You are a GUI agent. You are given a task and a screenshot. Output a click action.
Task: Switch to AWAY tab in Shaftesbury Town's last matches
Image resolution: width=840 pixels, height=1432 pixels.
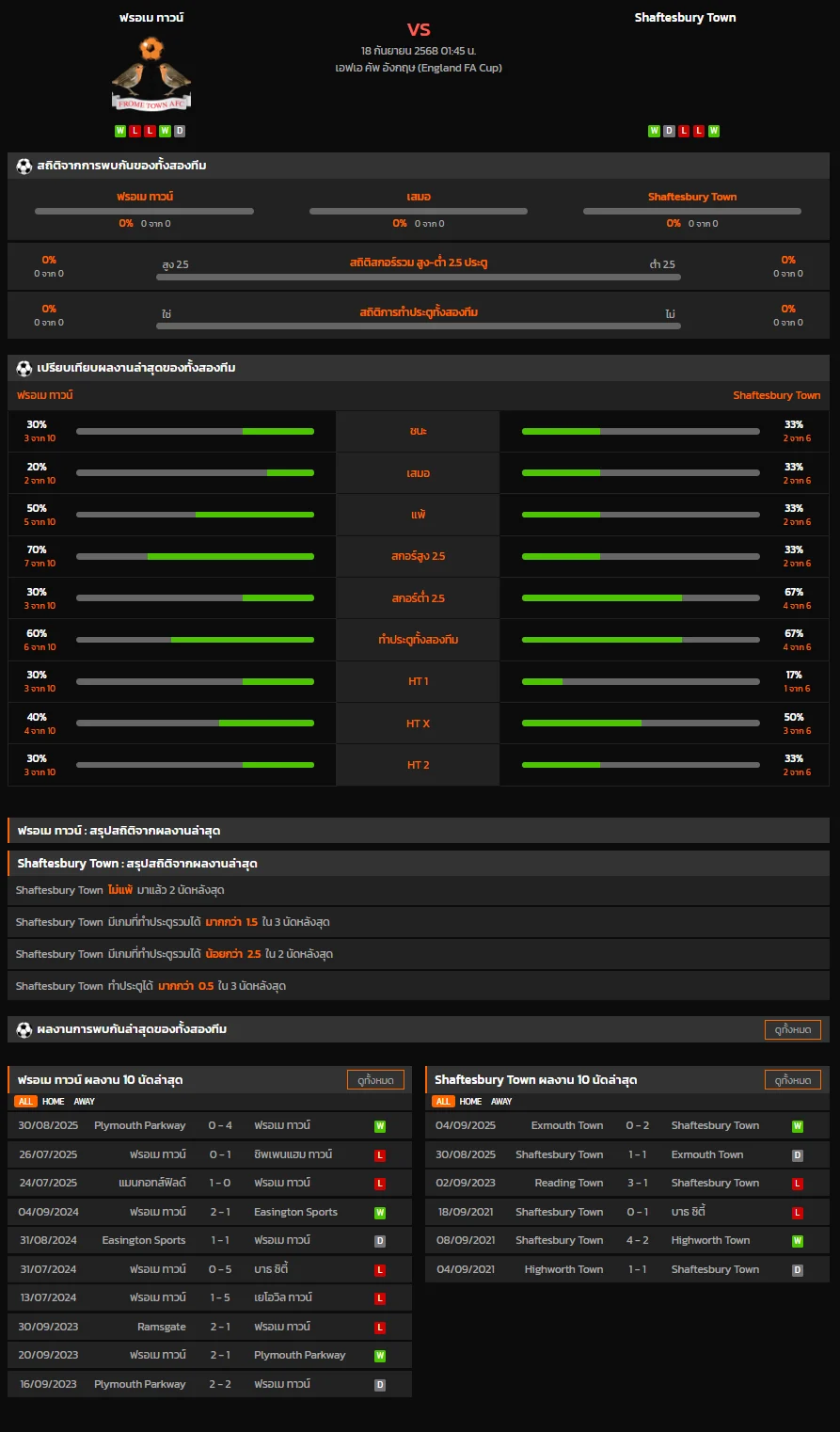502,1102
